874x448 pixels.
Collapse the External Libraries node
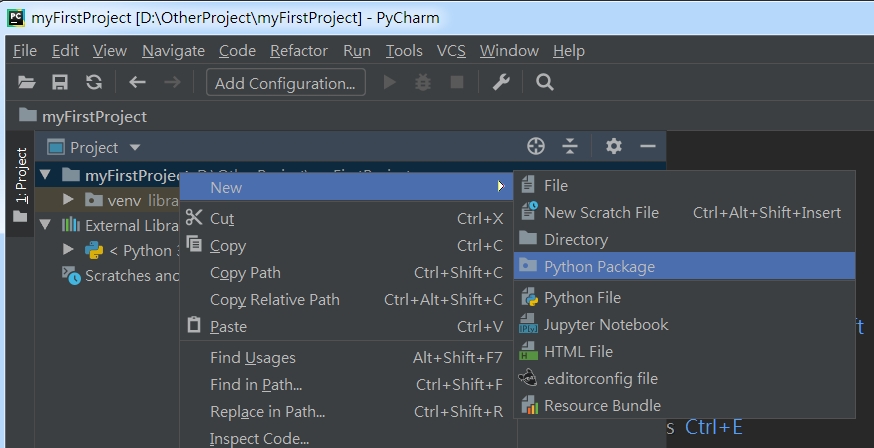45,225
